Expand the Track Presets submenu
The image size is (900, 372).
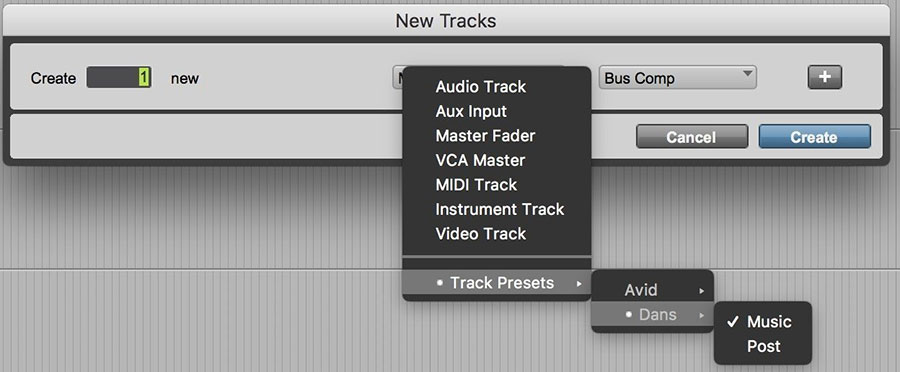pyautogui.click(x=496, y=283)
